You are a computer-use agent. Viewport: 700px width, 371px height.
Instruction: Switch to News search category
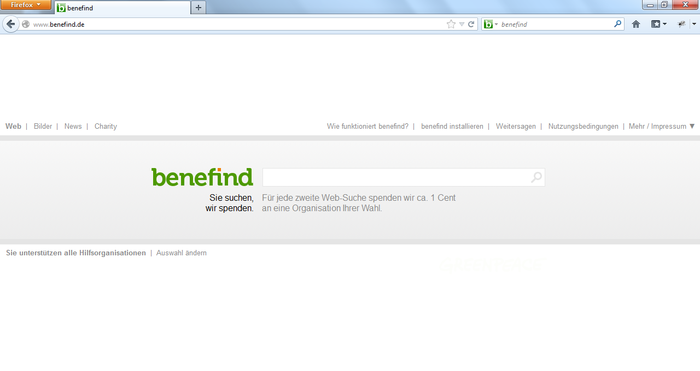(73, 126)
